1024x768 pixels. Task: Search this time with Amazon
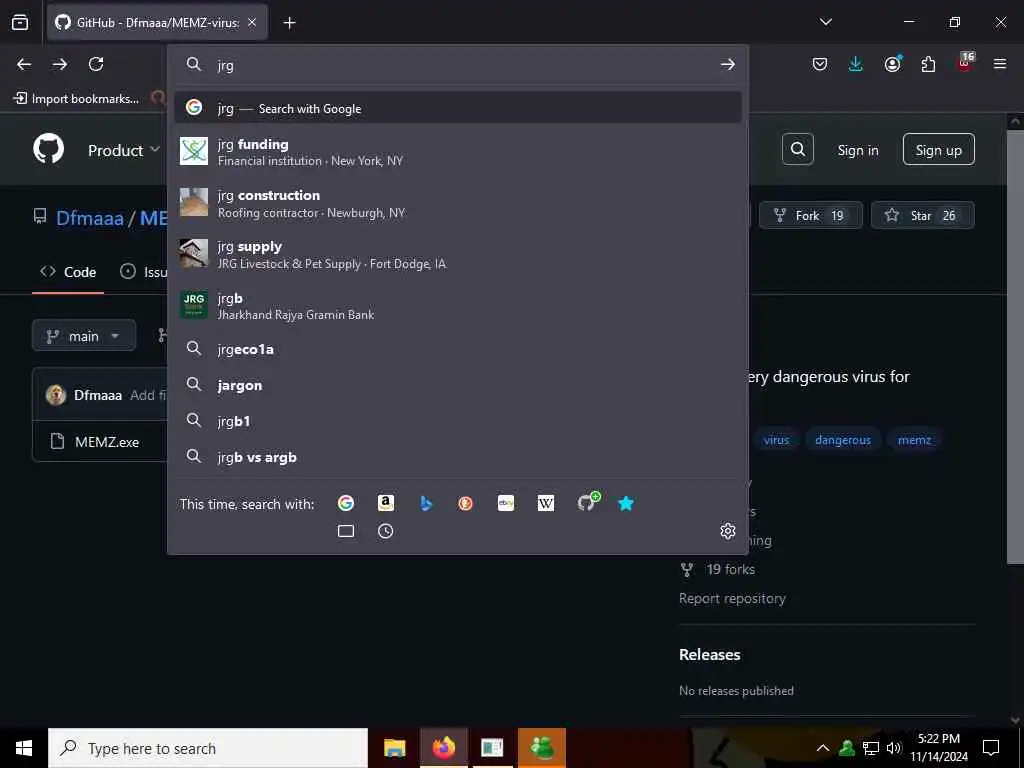pos(386,503)
